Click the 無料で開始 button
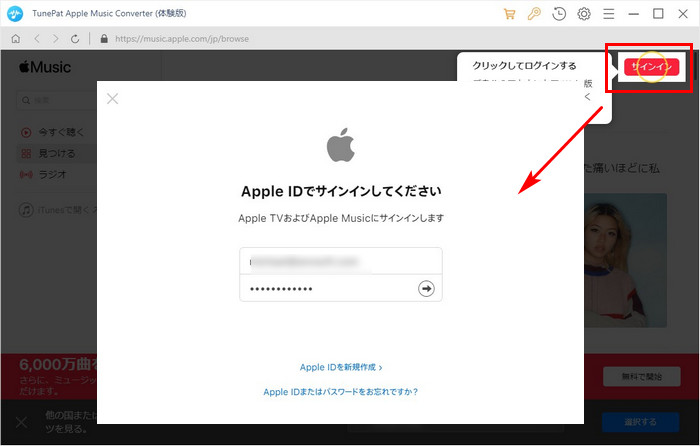The height and width of the screenshot is (446, 700). [x=642, y=377]
